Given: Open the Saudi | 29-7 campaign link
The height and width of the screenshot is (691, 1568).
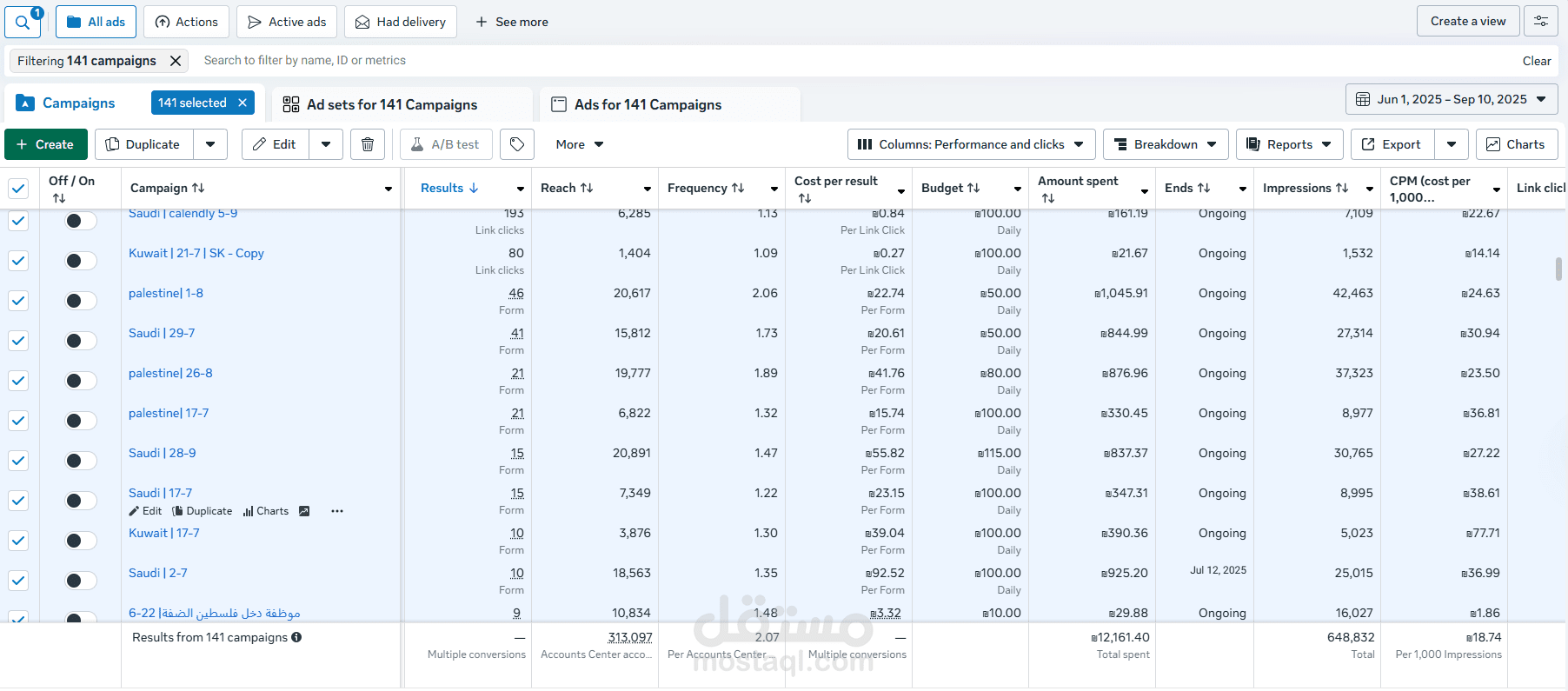Looking at the screenshot, I should coord(162,333).
